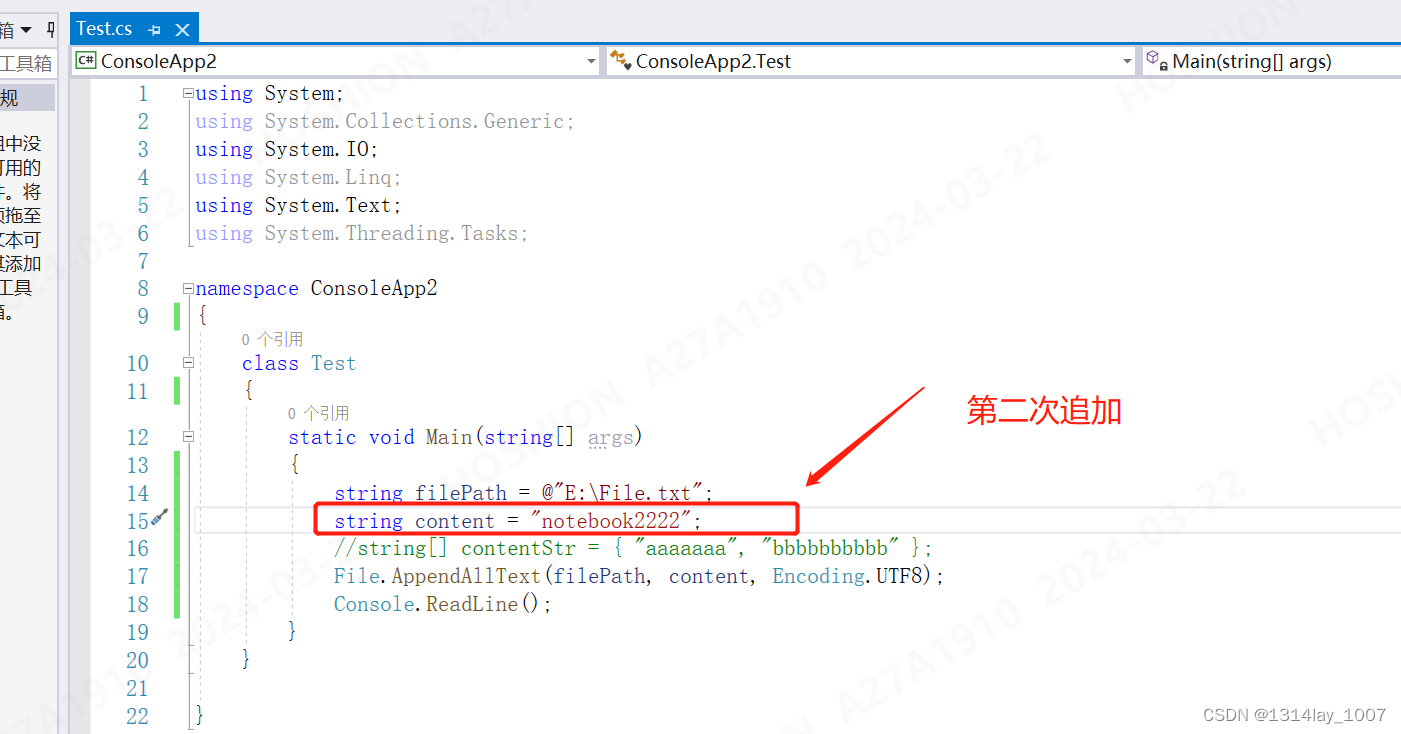The width and height of the screenshot is (1401, 734).
Task: Pin the Test.cs tab
Action: (x=154, y=30)
